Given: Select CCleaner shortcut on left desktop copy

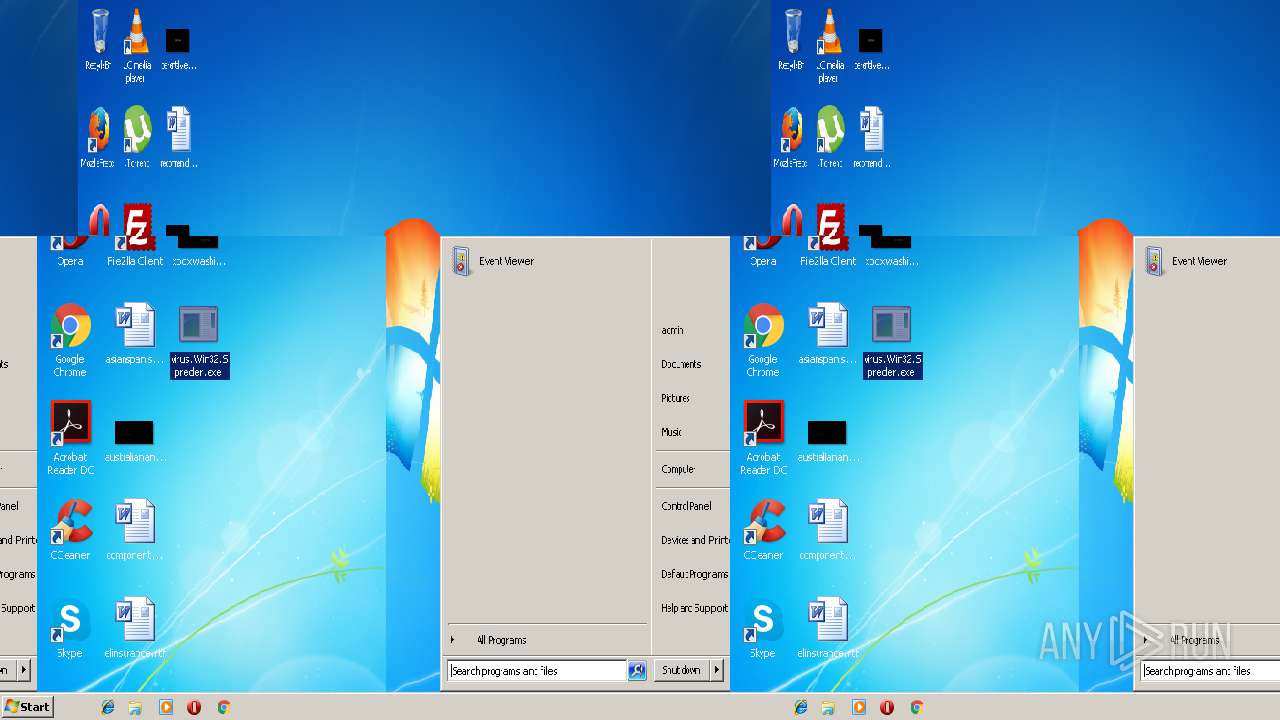Looking at the screenshot, I should click(x=70, y=530).
